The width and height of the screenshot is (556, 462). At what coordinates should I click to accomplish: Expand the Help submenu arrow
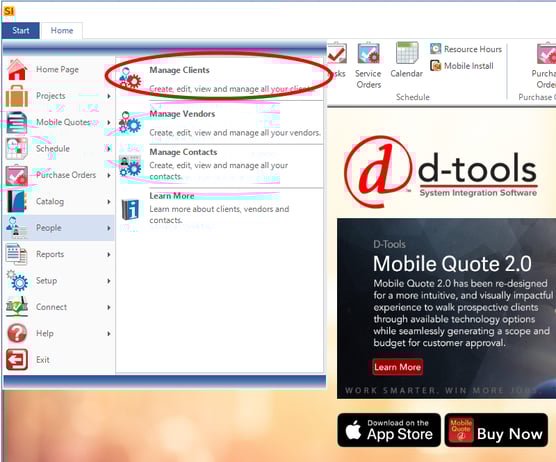coord(109,333)
